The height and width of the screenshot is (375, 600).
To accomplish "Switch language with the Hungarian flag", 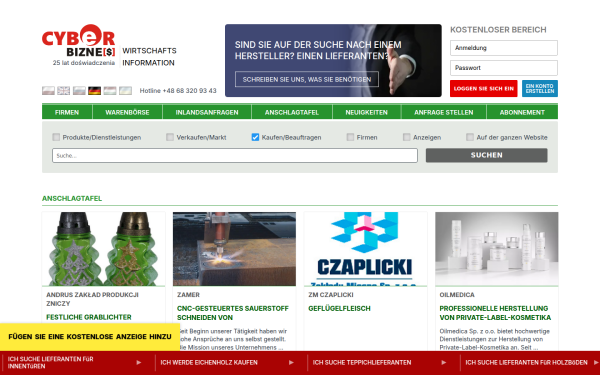I will [x=110, y=91].
